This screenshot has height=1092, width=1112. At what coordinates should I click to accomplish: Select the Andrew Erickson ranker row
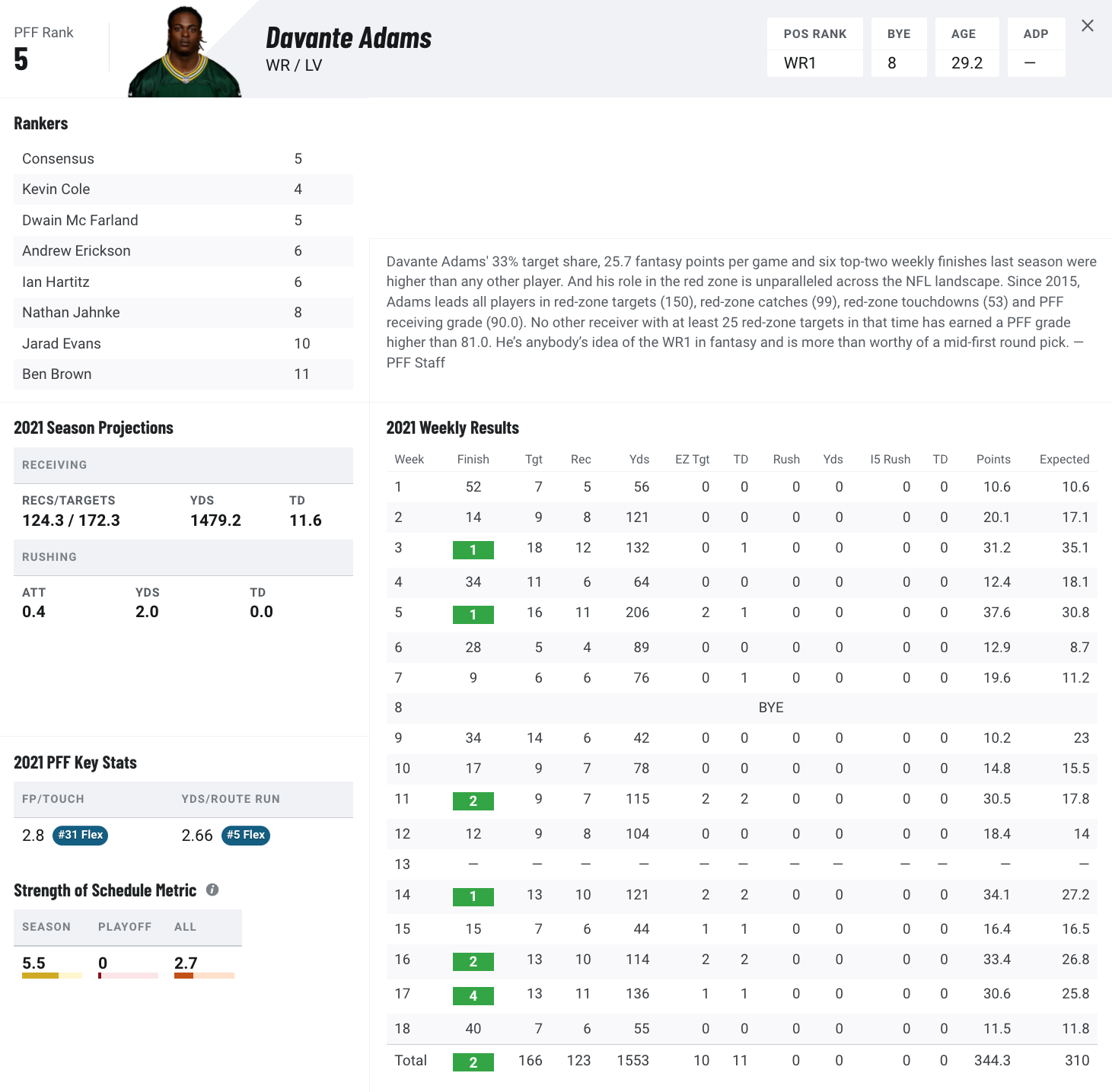(x=183, y=251)
